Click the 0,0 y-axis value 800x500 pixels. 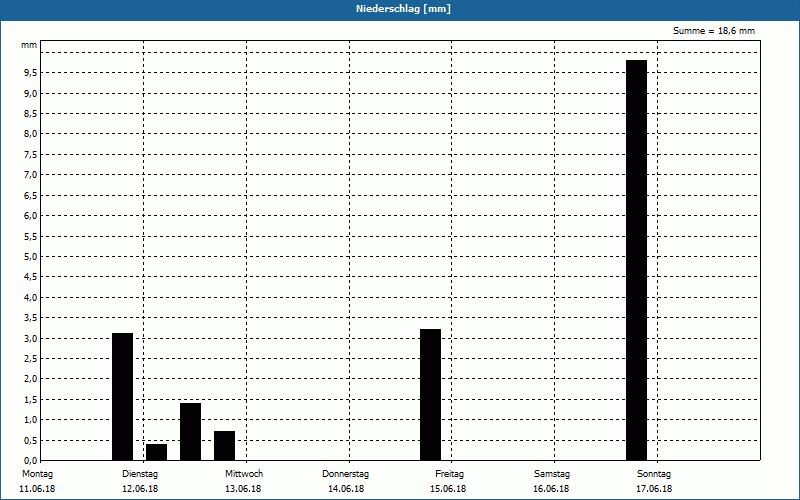coord(30,461)
